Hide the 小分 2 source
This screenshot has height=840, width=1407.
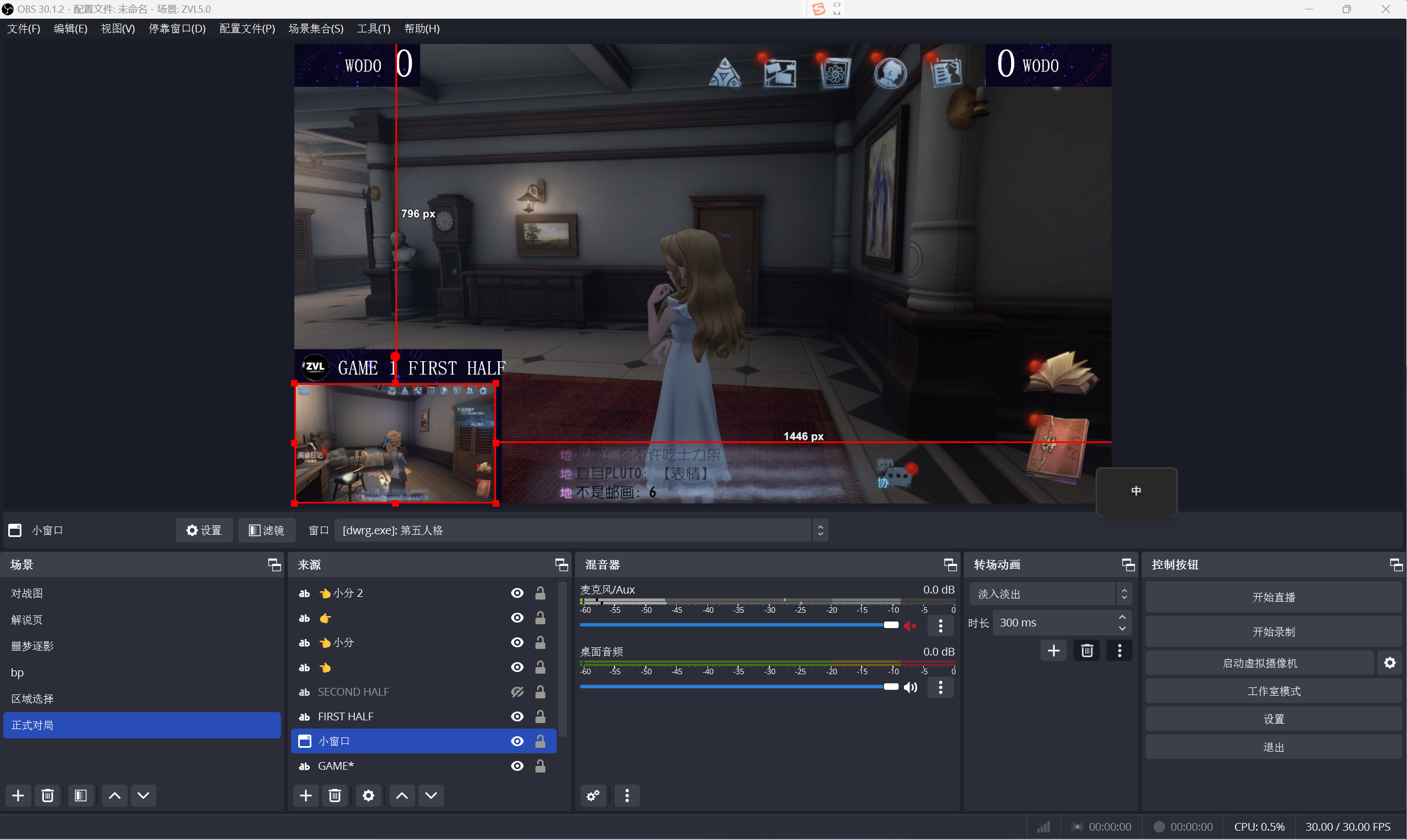click(x=517, y=592)
